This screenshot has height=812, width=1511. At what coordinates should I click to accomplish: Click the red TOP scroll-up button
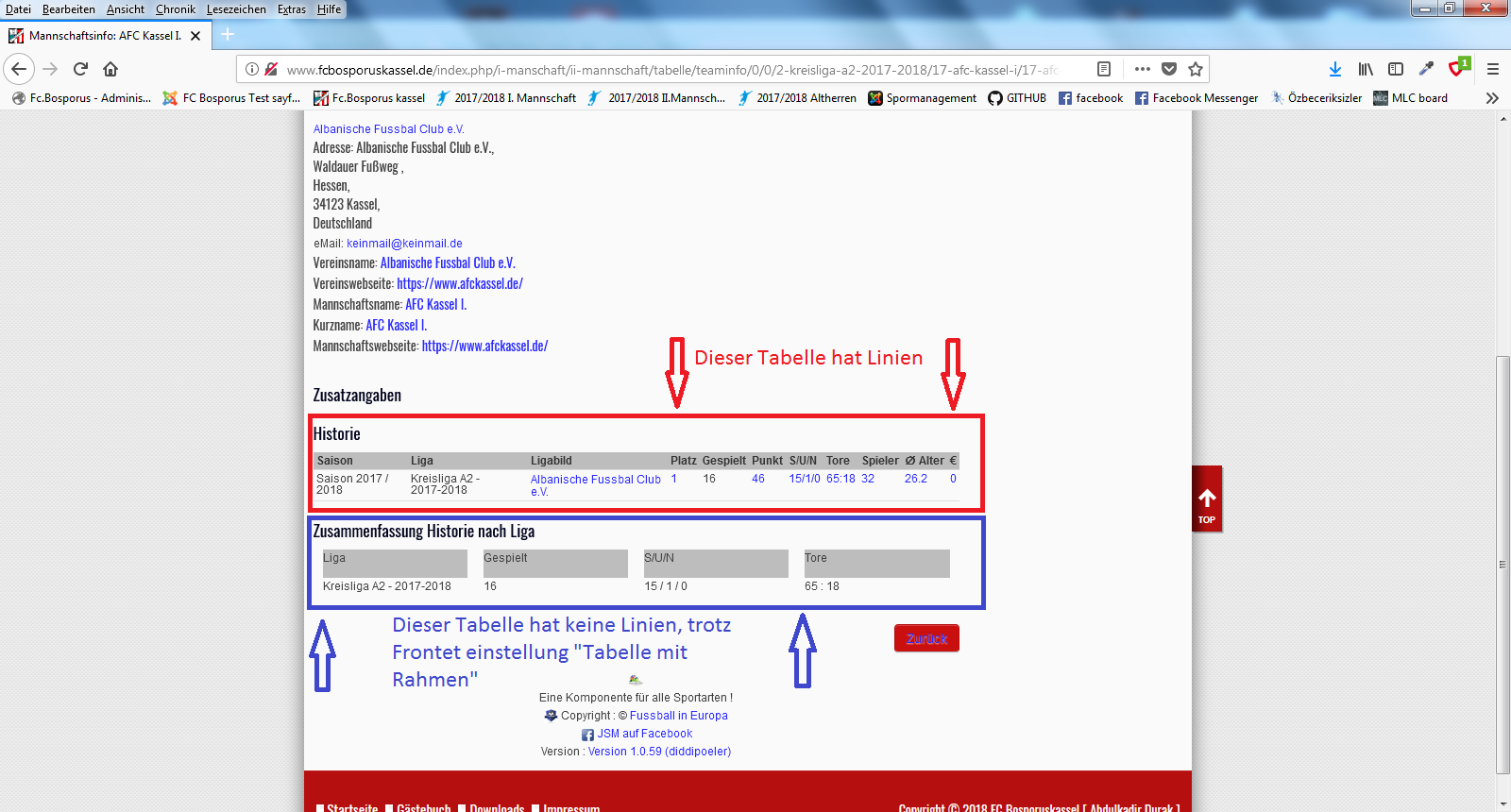1207,499
